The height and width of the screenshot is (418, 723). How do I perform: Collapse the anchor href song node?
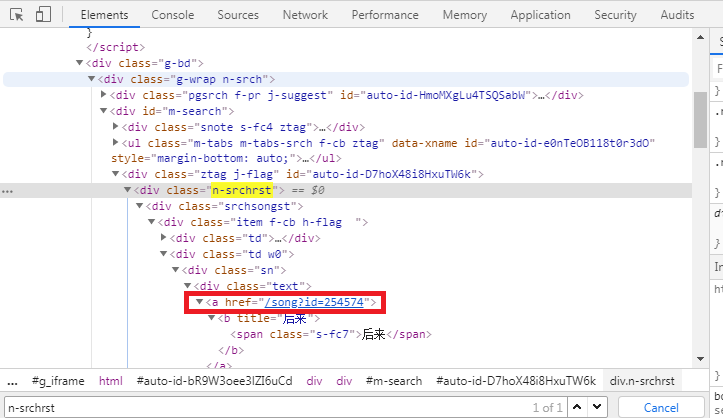(x=199, y=302)
